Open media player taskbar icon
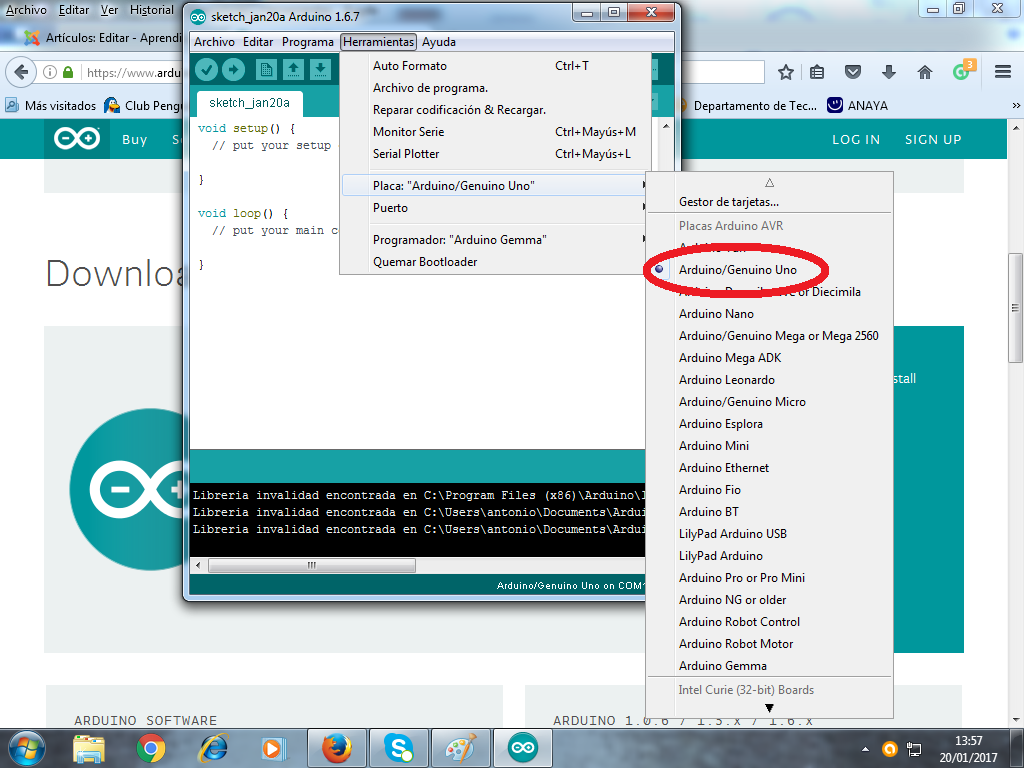This screenshot has width=1024, height=768. [x=272, y=748]
